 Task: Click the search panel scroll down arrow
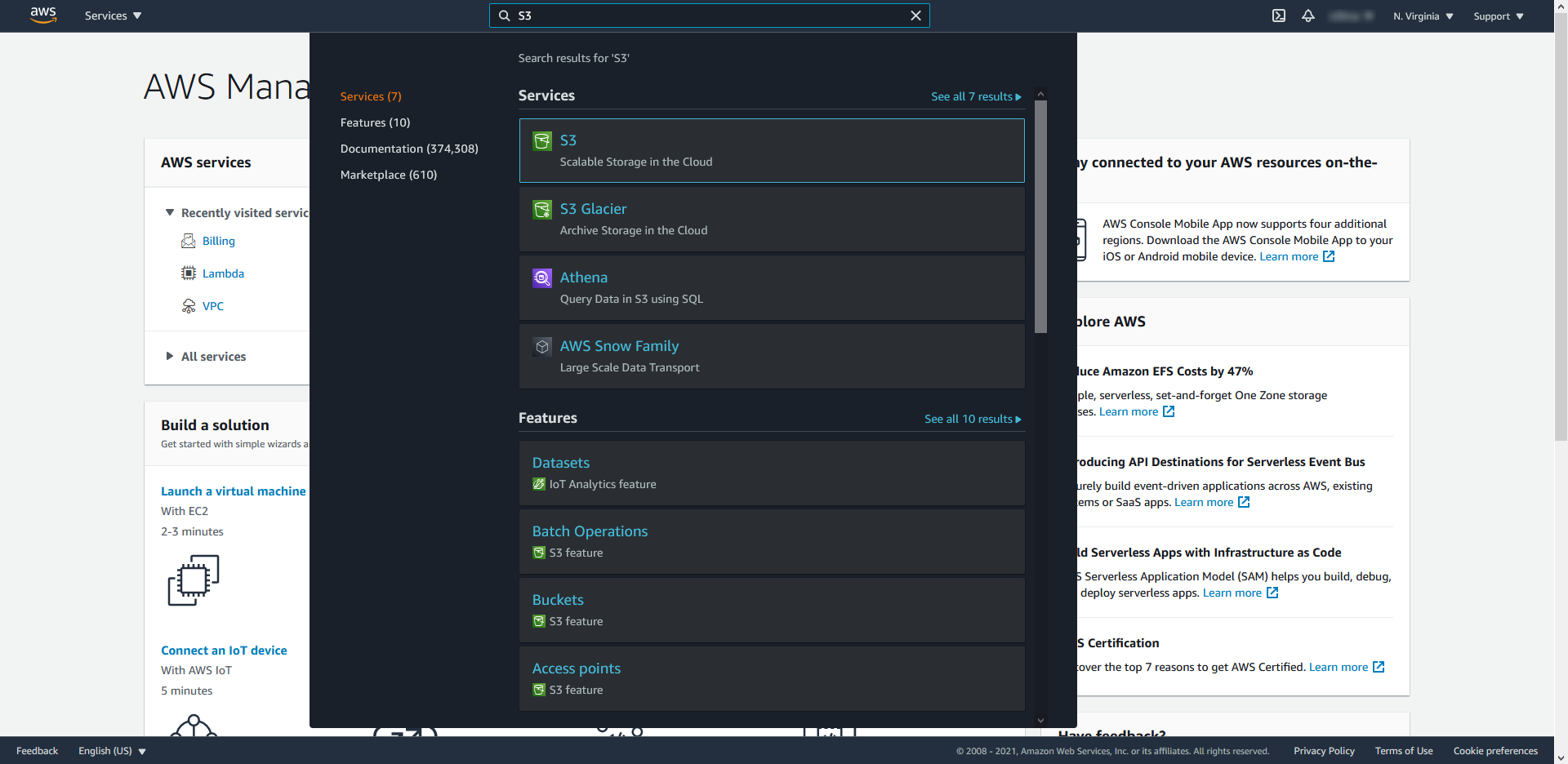1040,720
